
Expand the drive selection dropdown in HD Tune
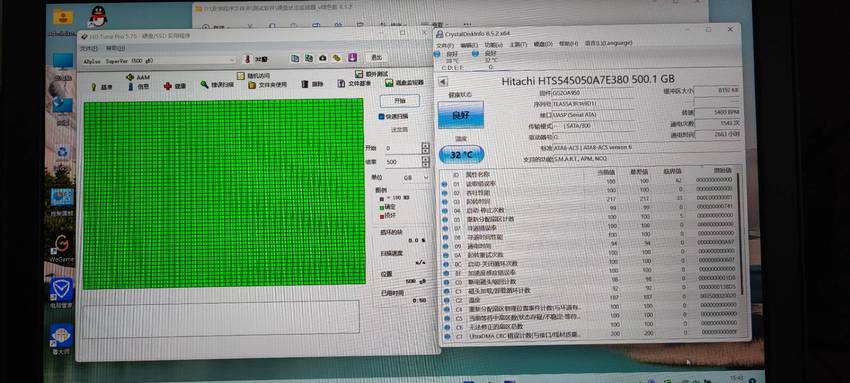(x=233, y=61)
